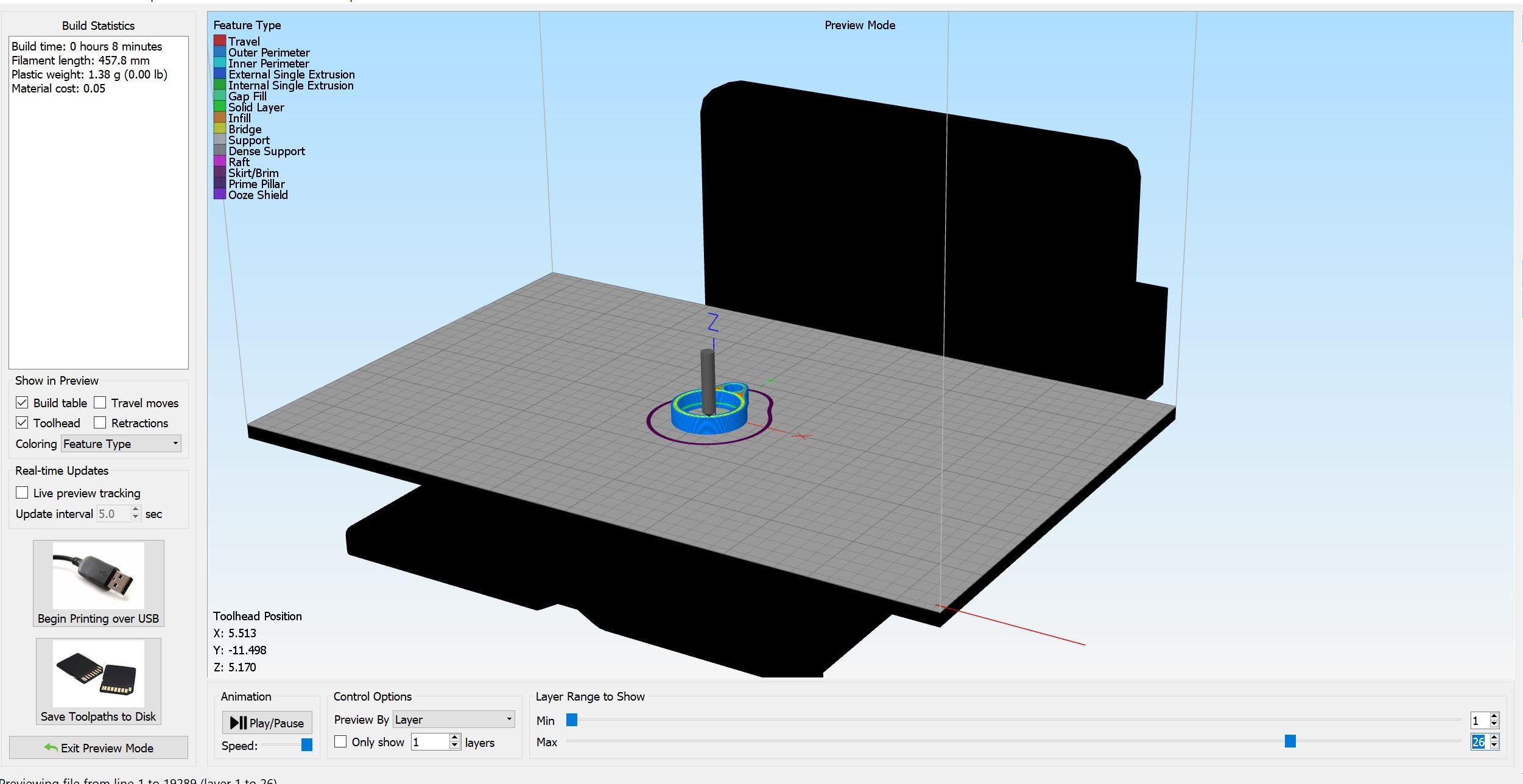Screen dimensions: 1523x784
Task: Click the Max layer stepper up arrow
Action: [x=1494, y=738]
